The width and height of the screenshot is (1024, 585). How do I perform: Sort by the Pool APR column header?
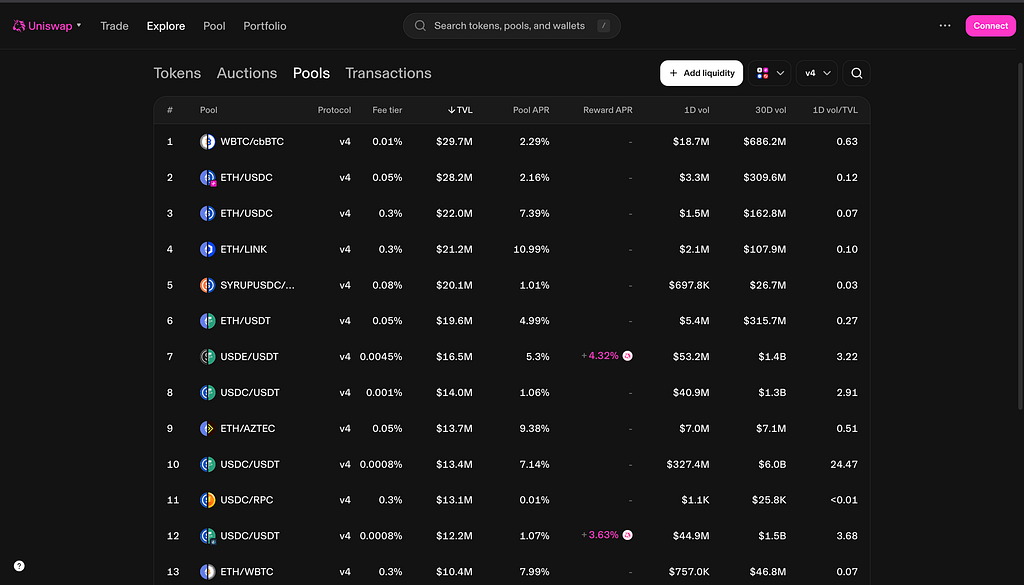pos(531,110)
